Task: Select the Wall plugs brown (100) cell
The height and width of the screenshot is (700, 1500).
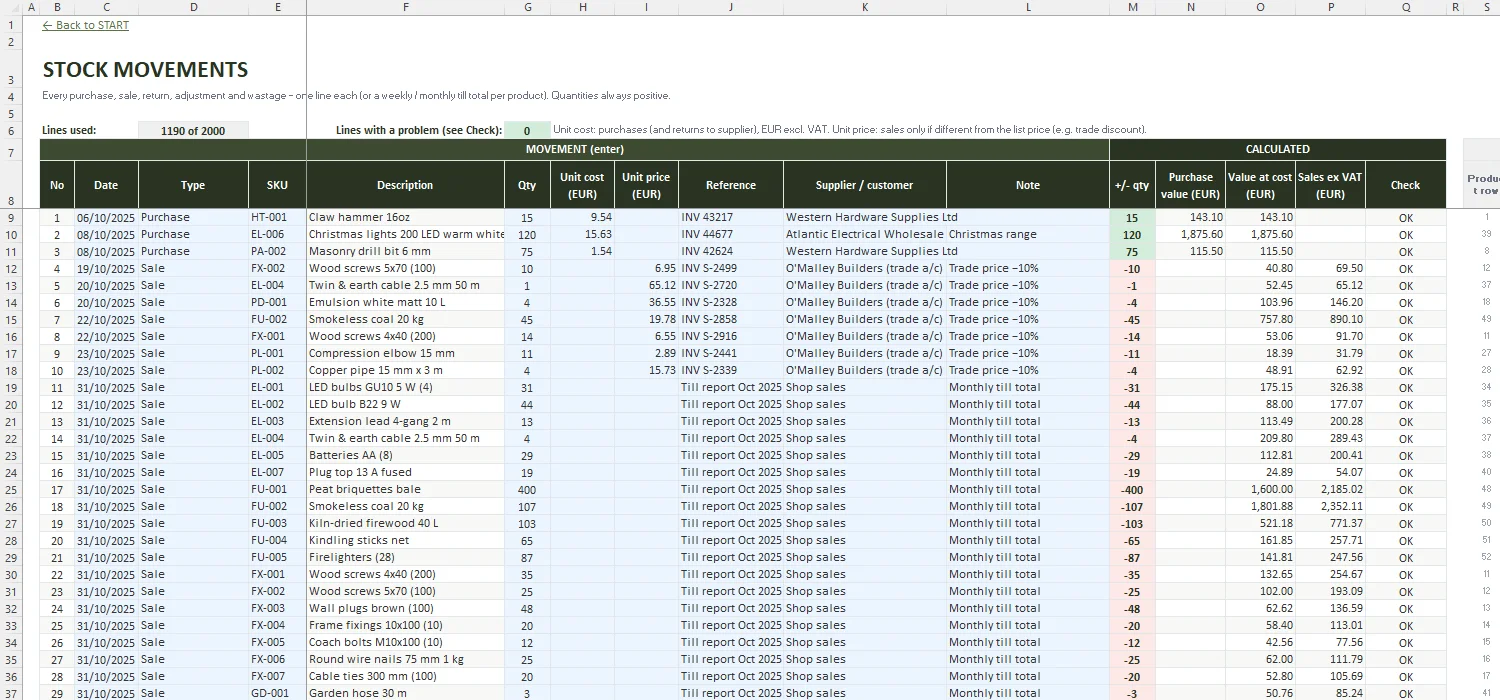Action: tap(405, 608)
